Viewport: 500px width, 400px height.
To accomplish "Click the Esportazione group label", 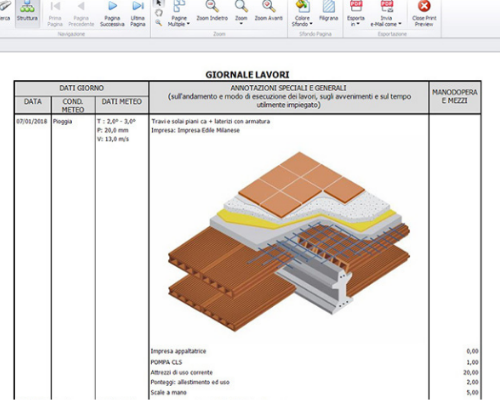I will [392, 34].
